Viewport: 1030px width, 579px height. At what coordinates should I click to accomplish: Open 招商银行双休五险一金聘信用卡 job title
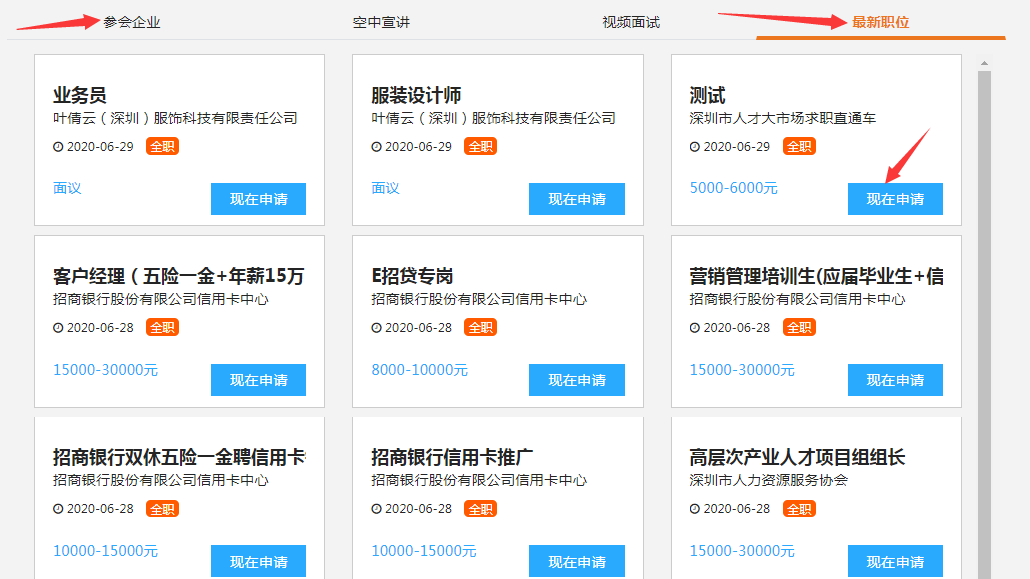[x=179, y=457]
